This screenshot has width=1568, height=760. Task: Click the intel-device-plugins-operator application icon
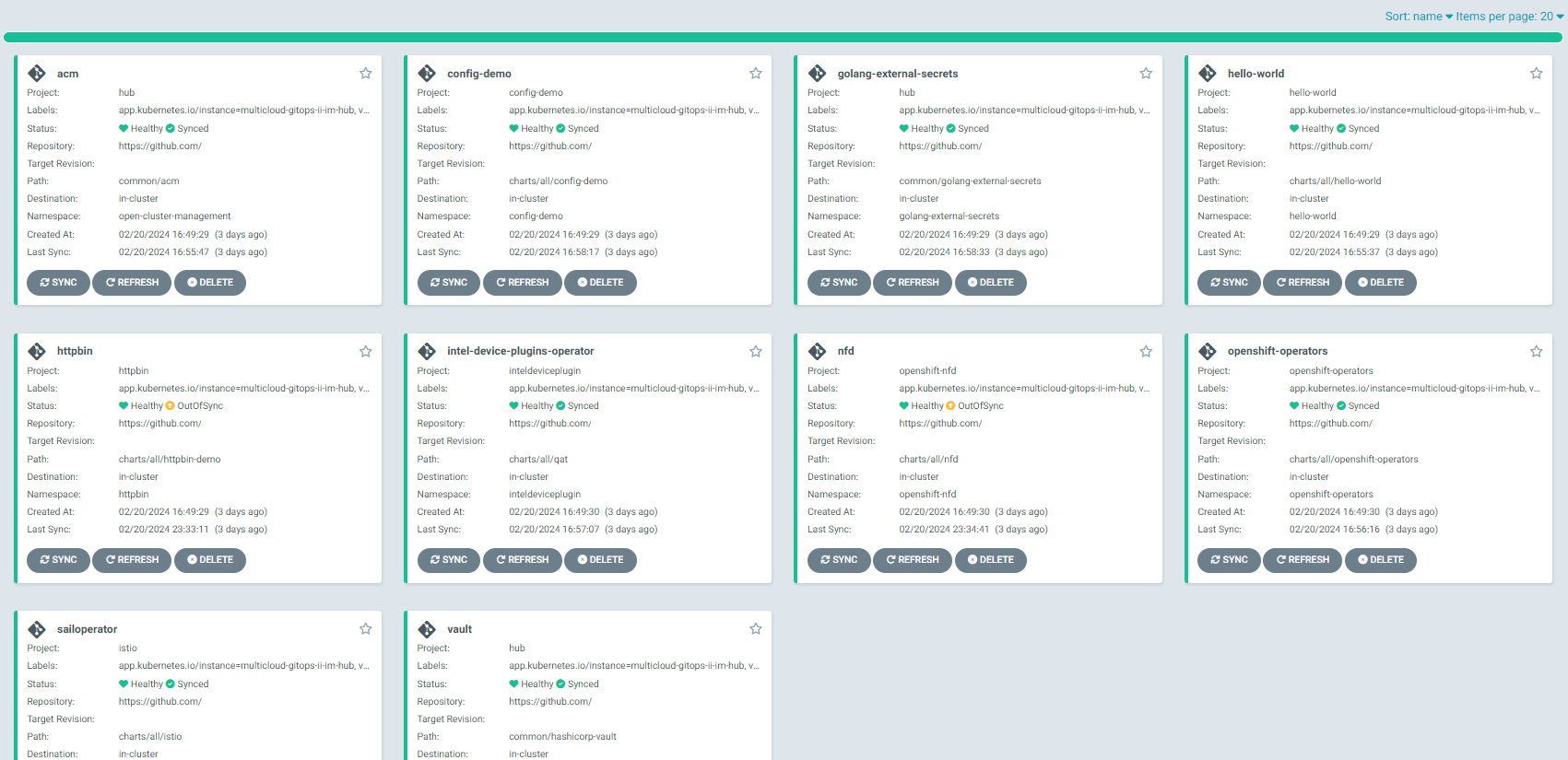pyautogui.click(x=427, y=351)
